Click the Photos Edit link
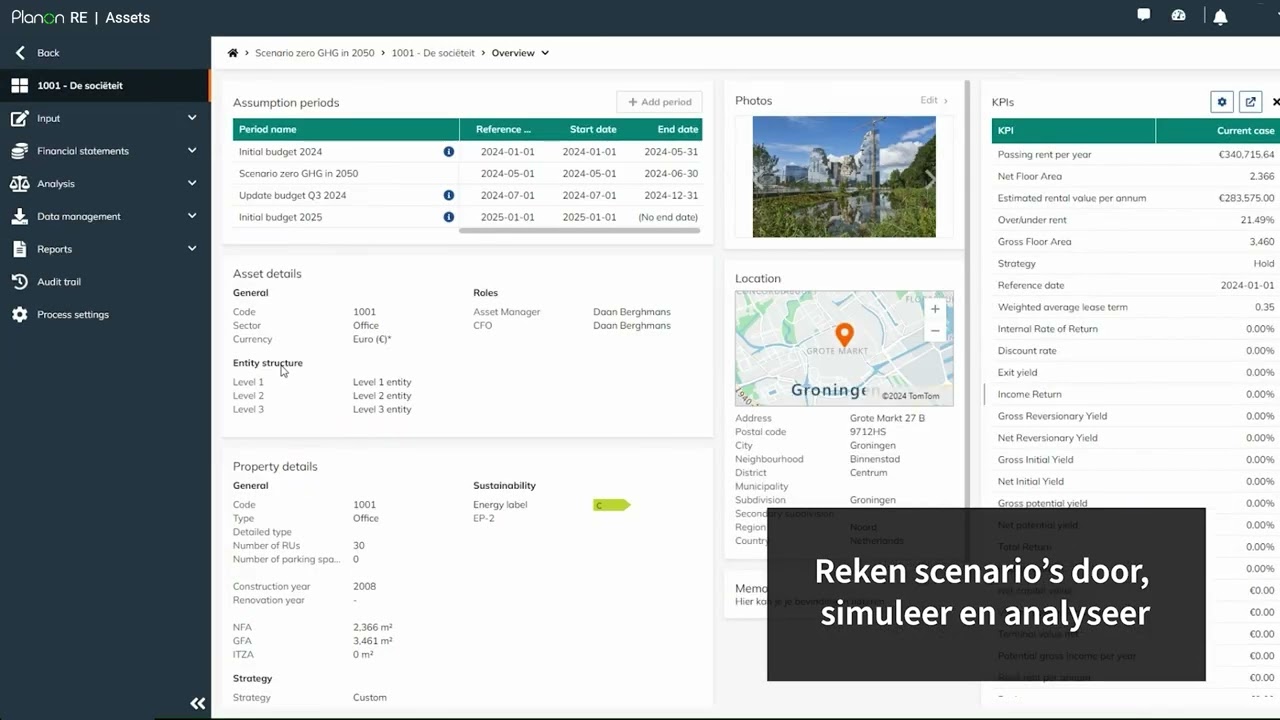This screenshot has width=1280, height=720. click(934, 100)
